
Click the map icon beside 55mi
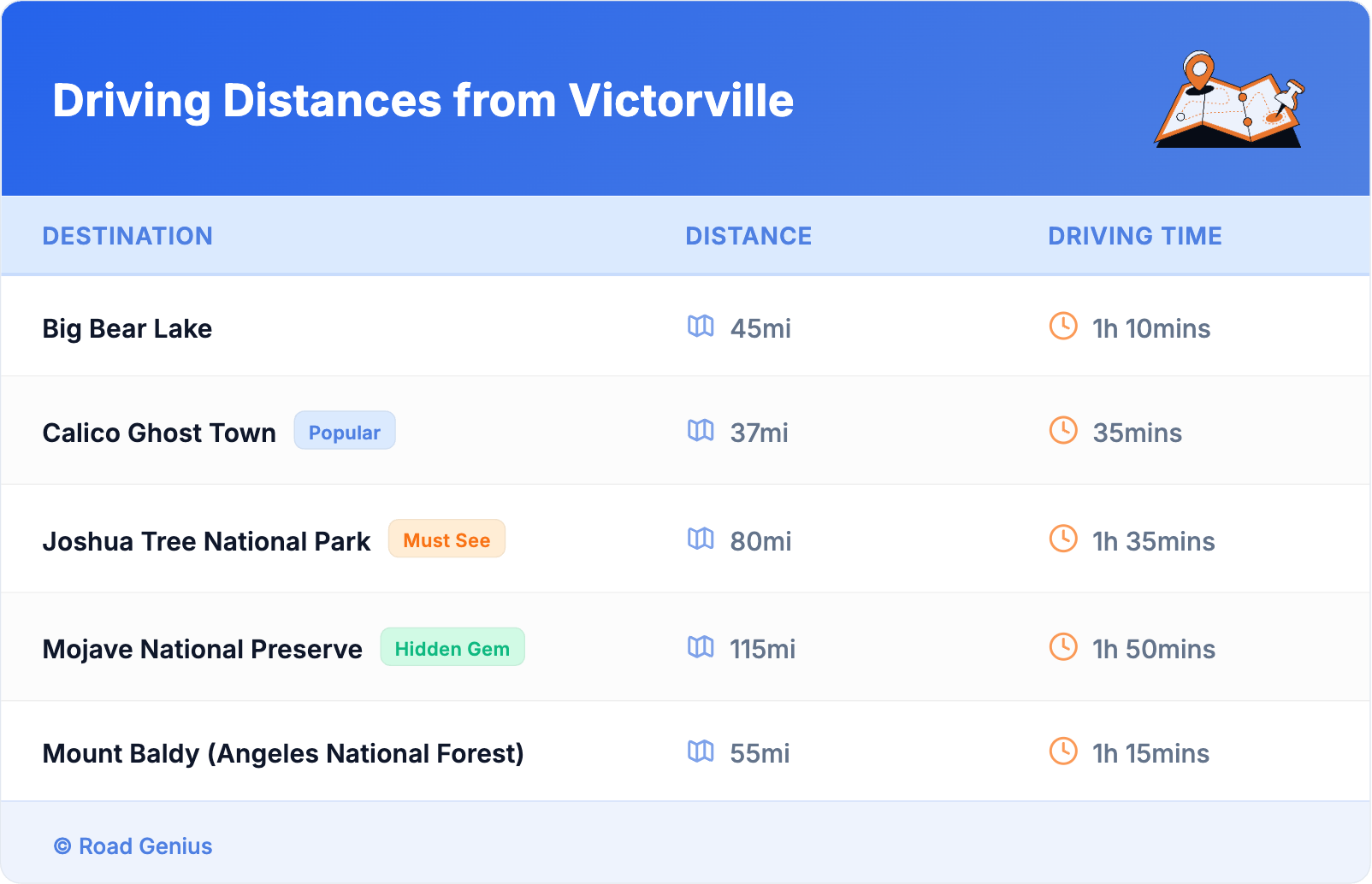(x=701, y=751)
